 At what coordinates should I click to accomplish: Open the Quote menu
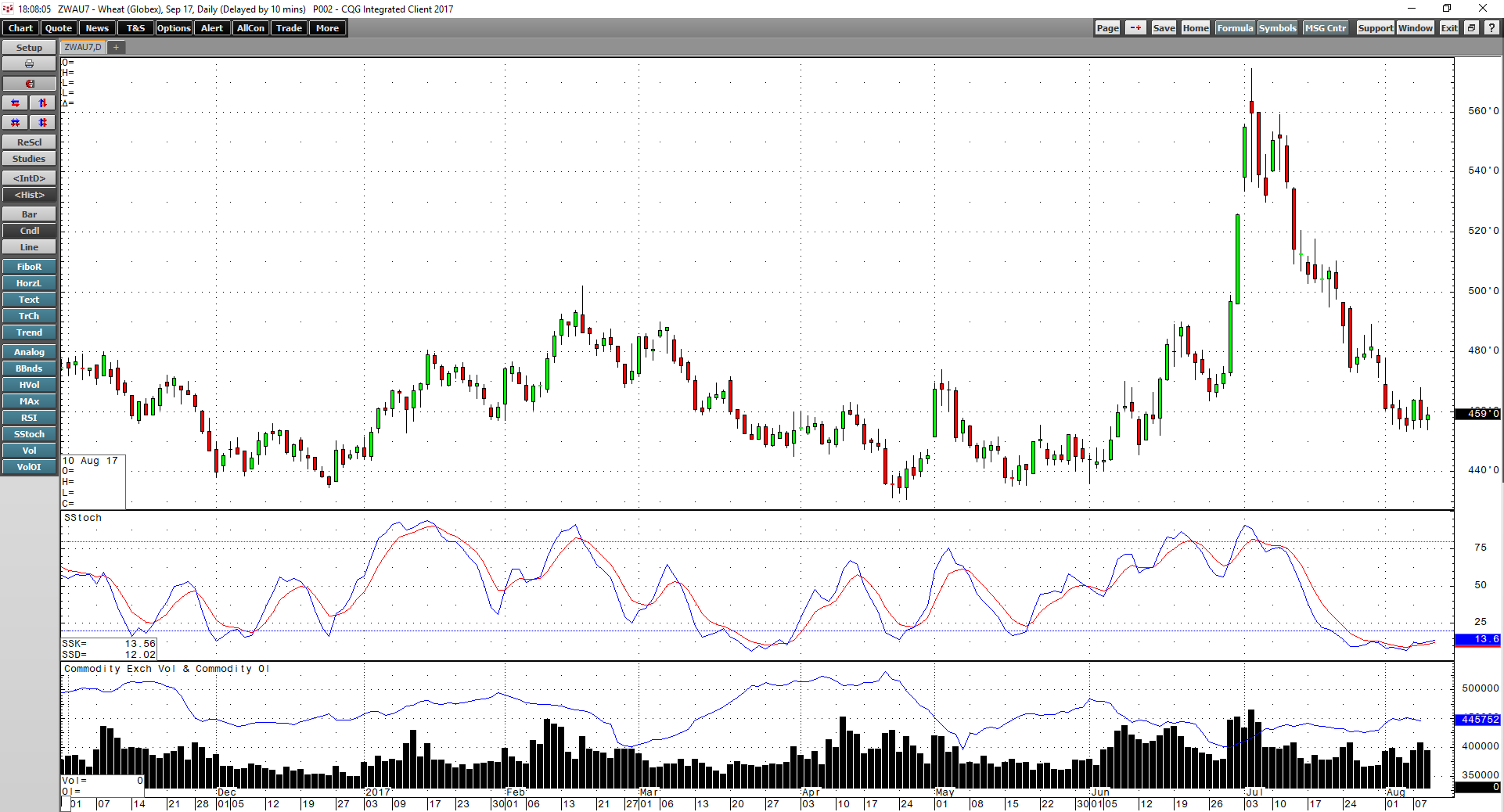[59, 28]
